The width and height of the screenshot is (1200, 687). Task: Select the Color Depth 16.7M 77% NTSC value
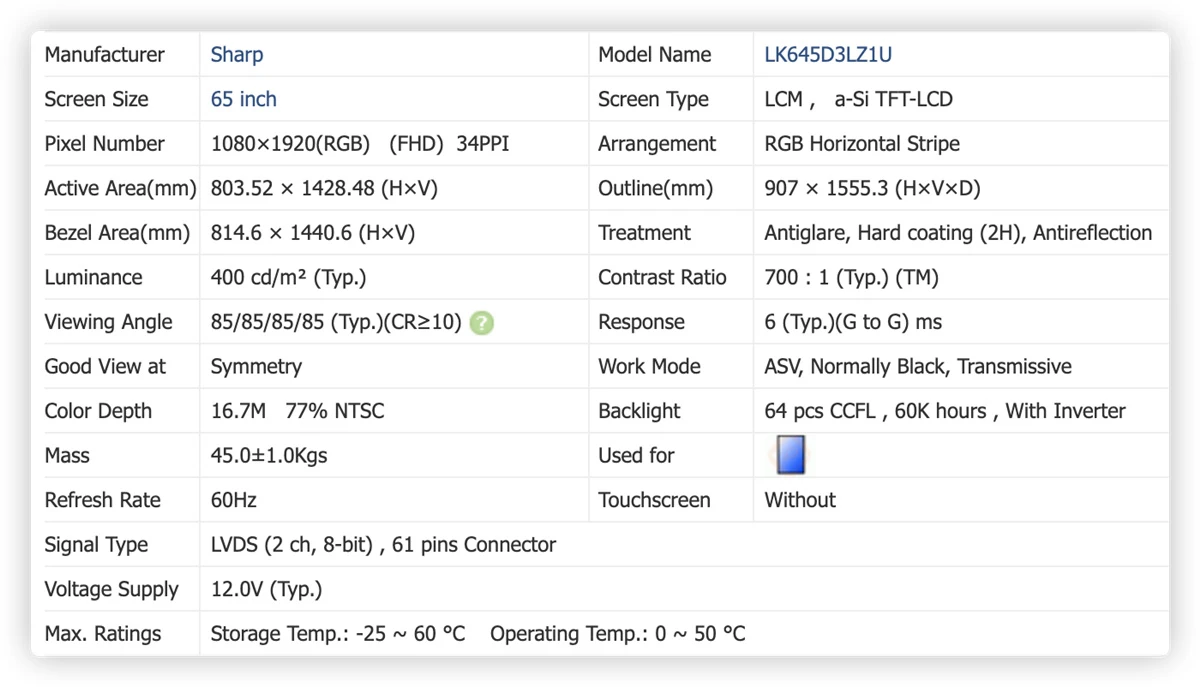297,411
